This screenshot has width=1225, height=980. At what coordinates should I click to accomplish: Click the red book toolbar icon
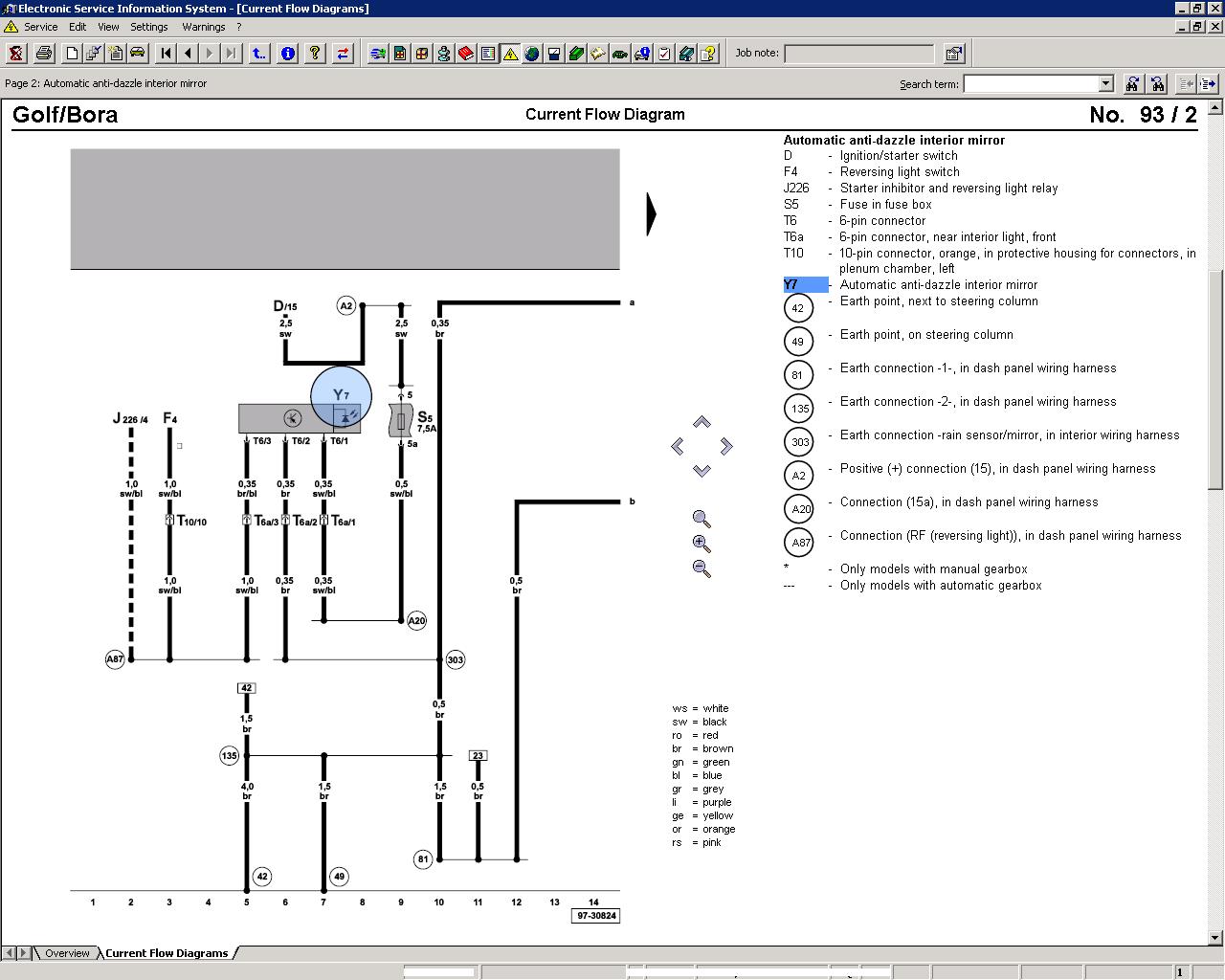click(x=465, y=54)
